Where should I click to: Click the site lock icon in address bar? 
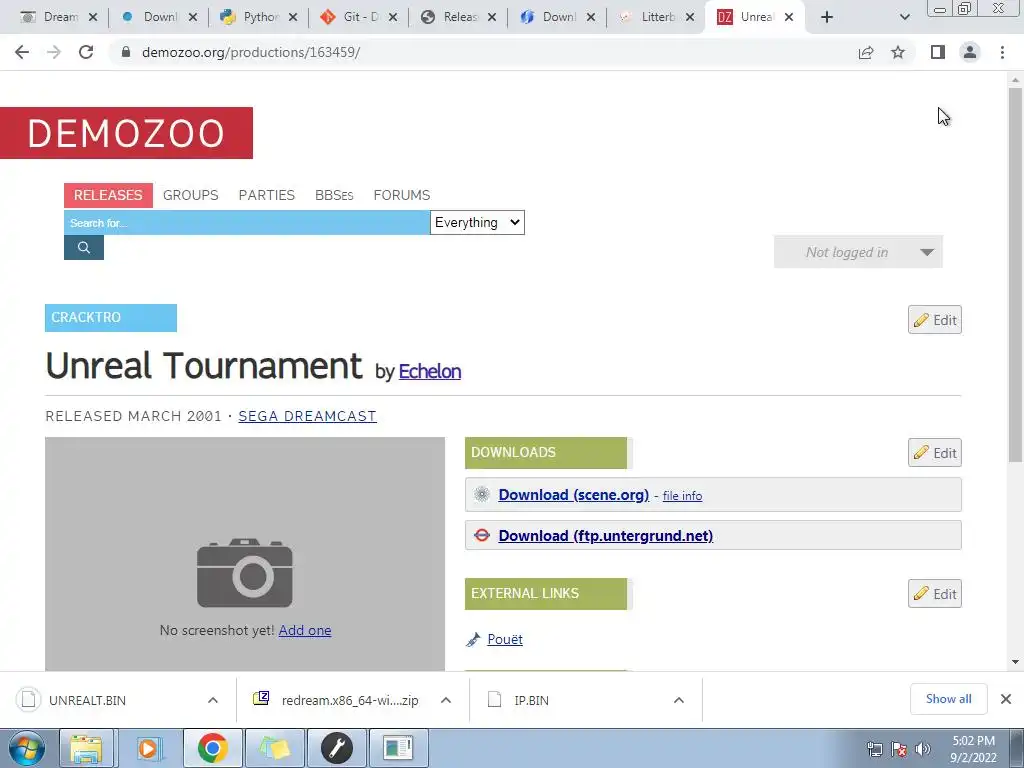[125, 52]
